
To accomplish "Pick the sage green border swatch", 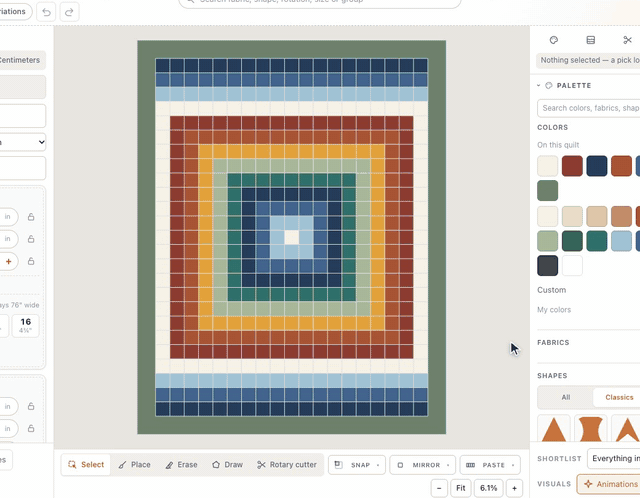I will (547, 191).
